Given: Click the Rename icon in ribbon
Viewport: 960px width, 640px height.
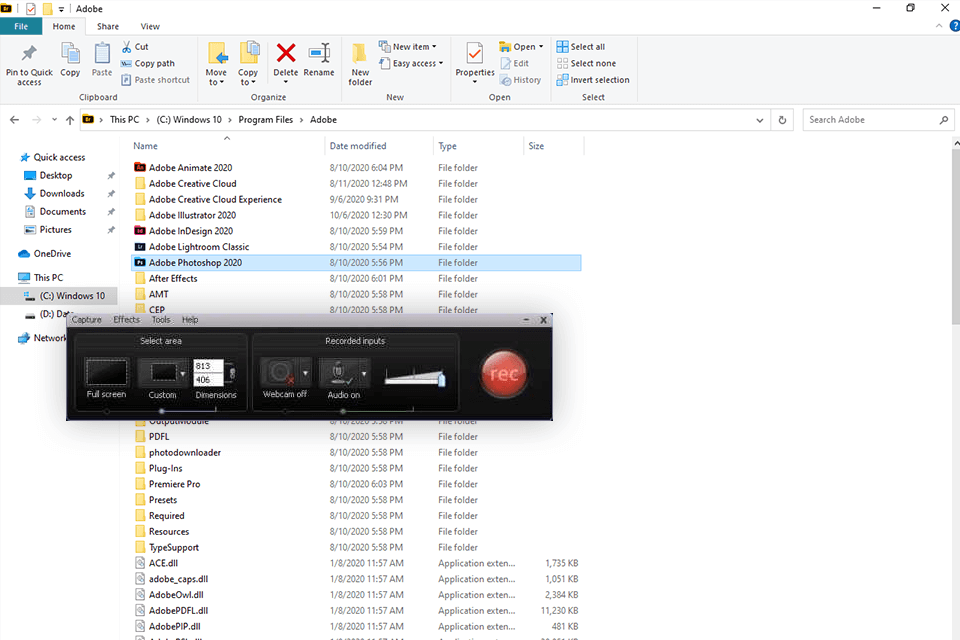Looking at the screenshot, I should point(319,56).
